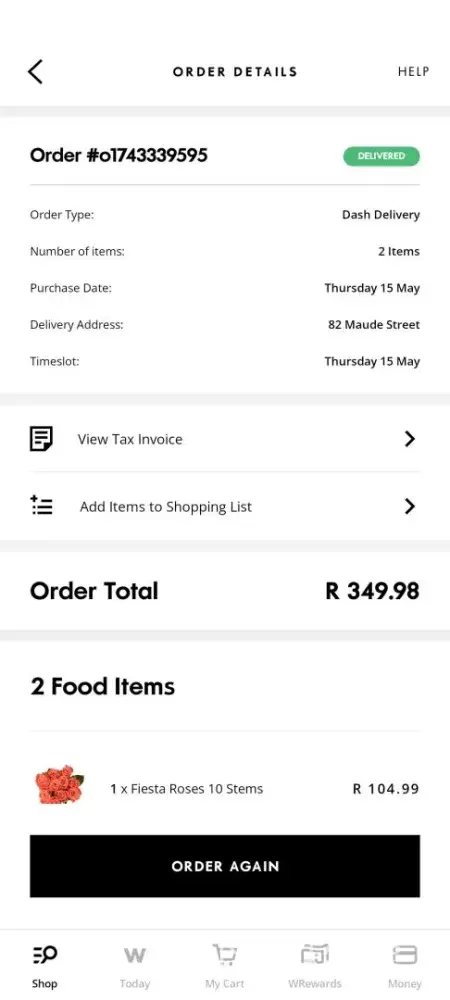
Task: Expand Add Items to Shopping List chevron
Action: [410, 506]
